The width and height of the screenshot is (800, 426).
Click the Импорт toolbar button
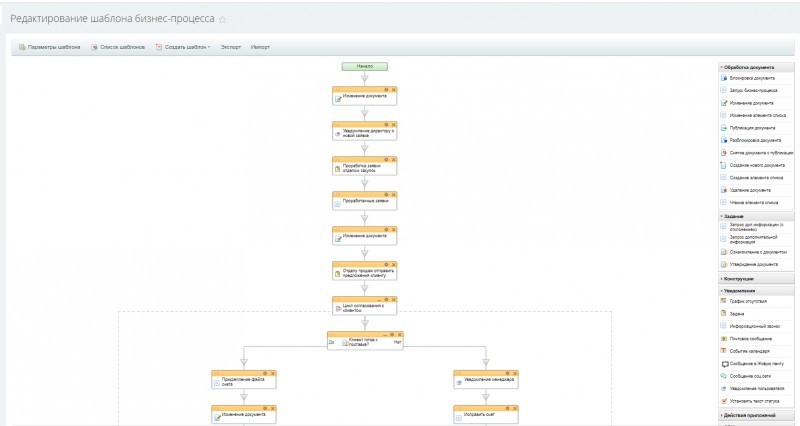point(260,47)
